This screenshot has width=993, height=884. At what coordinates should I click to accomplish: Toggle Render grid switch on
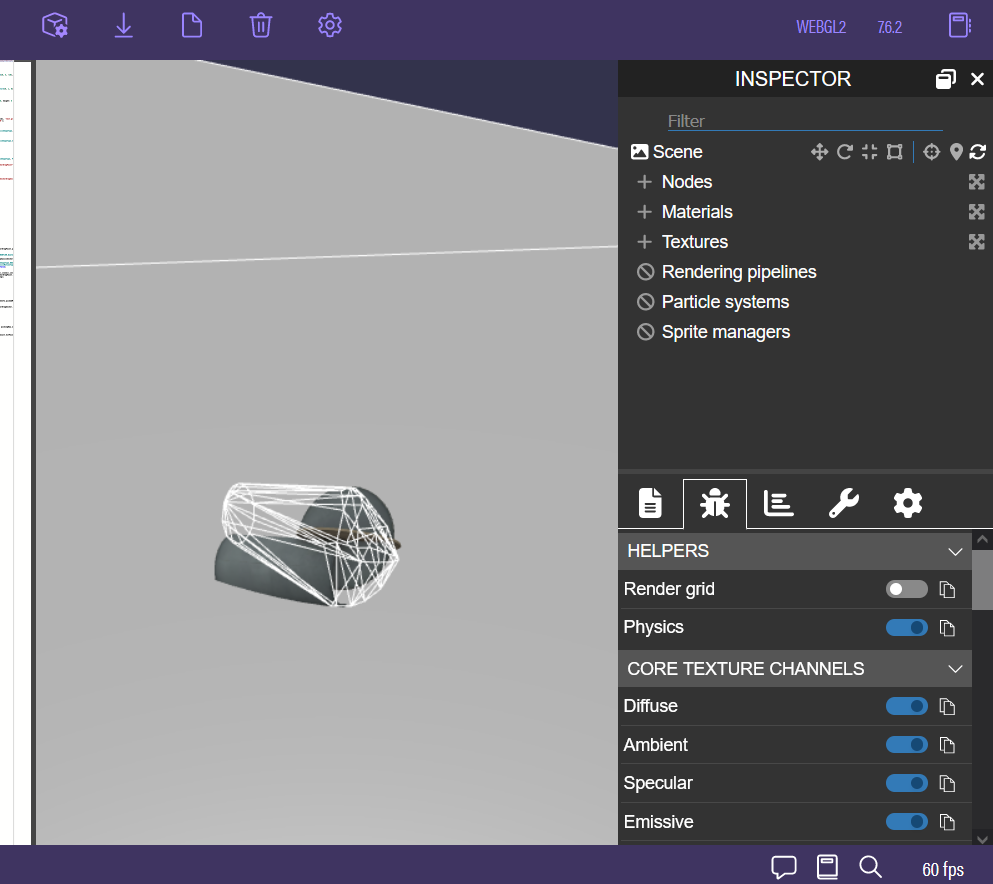906,590
